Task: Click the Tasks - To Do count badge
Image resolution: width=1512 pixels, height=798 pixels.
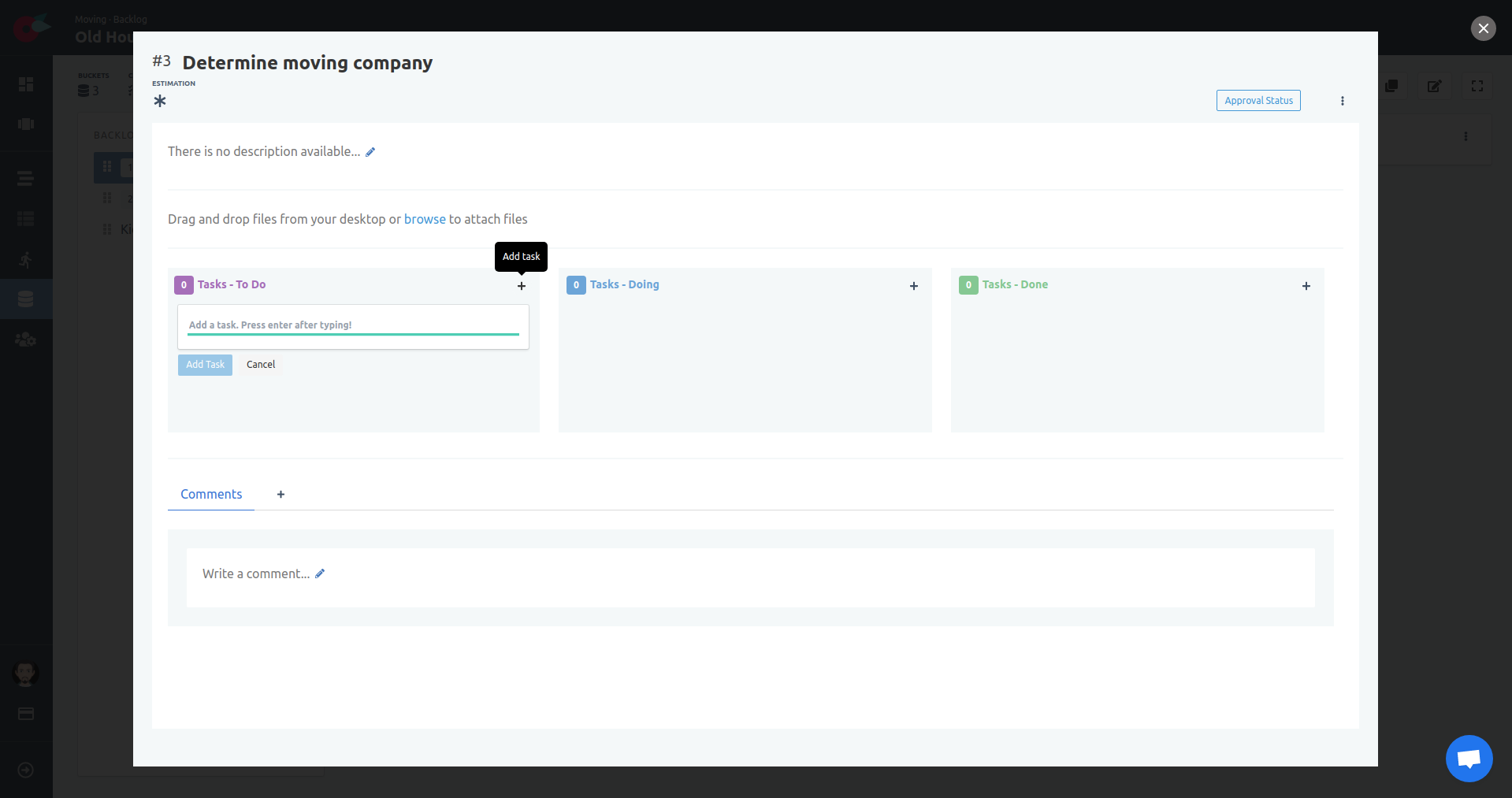Action: coord(184,285)
